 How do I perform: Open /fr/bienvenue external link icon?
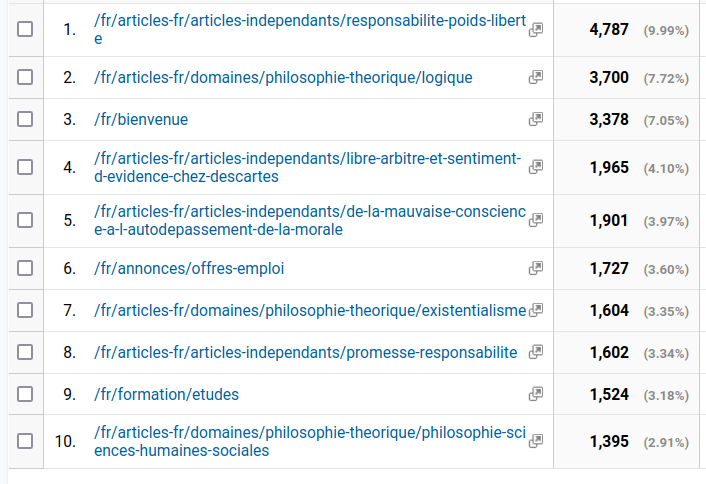click(535, 119)
